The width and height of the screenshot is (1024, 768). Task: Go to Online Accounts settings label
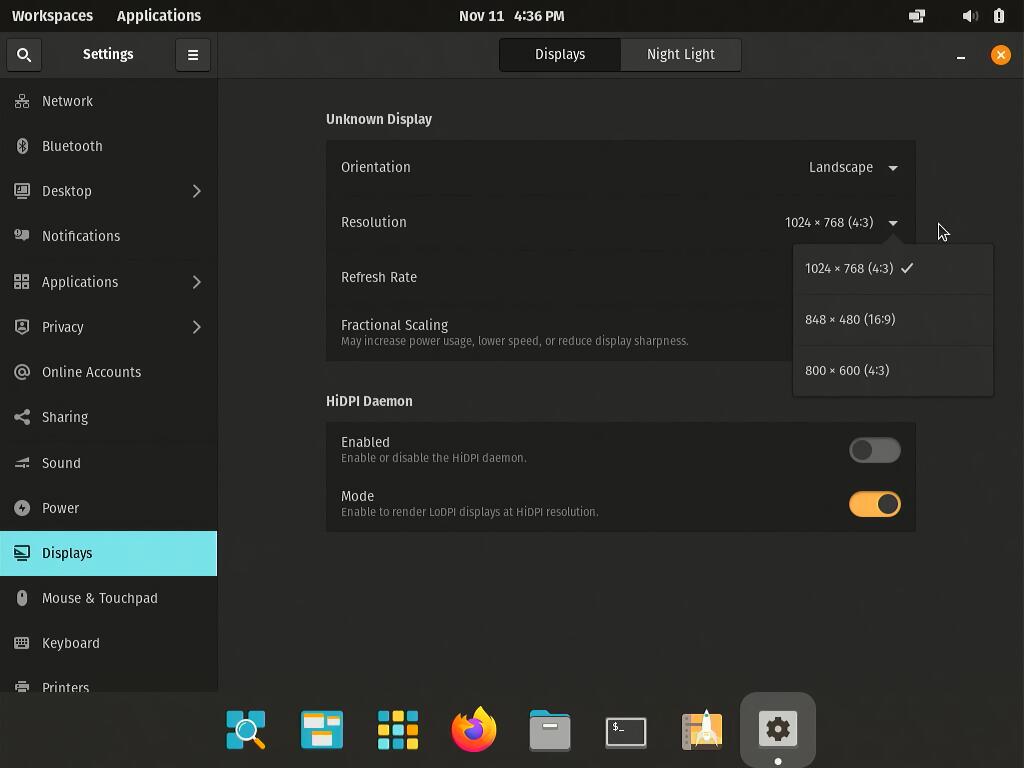click(91, 372)
